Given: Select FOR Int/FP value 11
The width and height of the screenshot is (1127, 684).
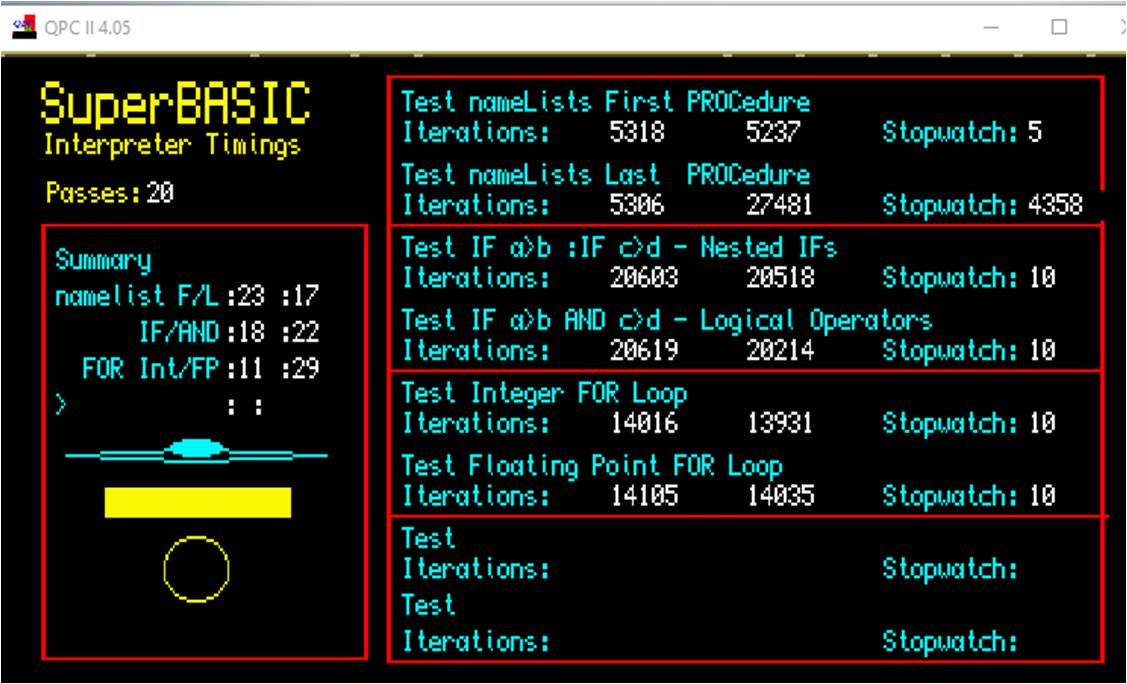Looking at the screenshot, I should click(252, 369).
